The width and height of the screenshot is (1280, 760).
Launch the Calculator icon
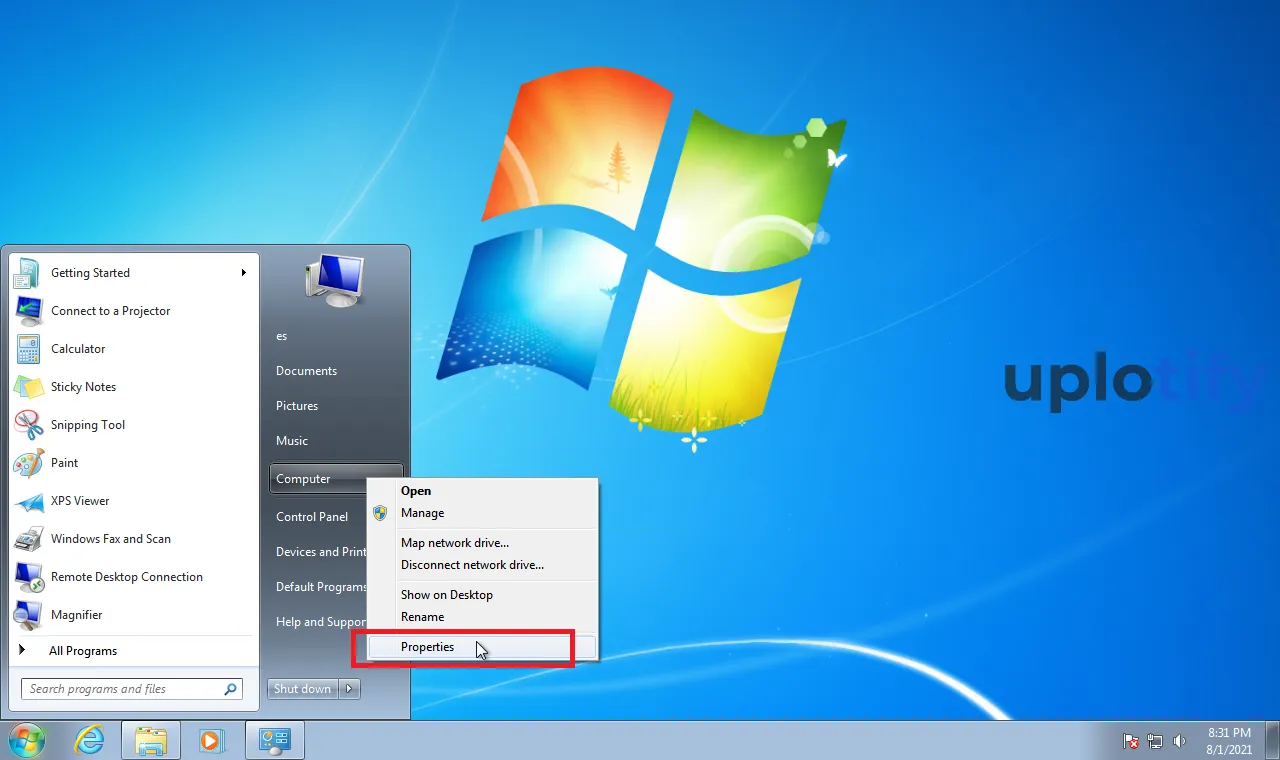(28, 349)
